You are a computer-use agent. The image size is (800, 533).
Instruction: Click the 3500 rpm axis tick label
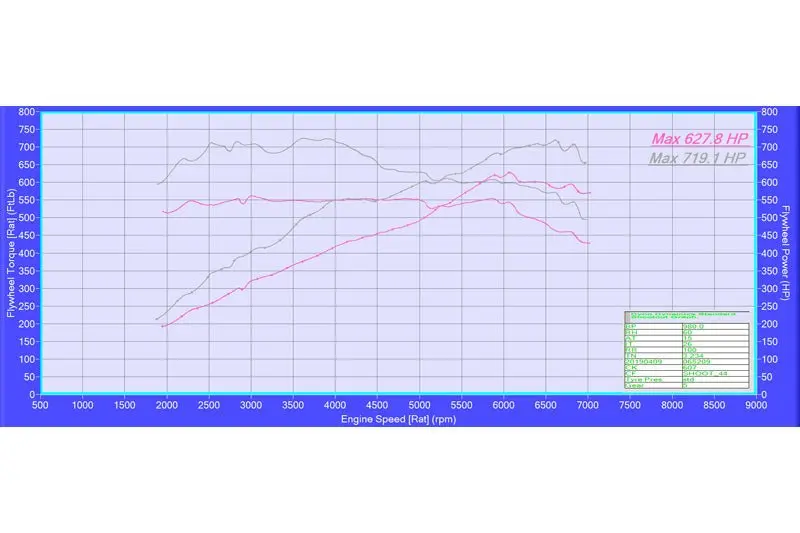click(x=293, y=405)
